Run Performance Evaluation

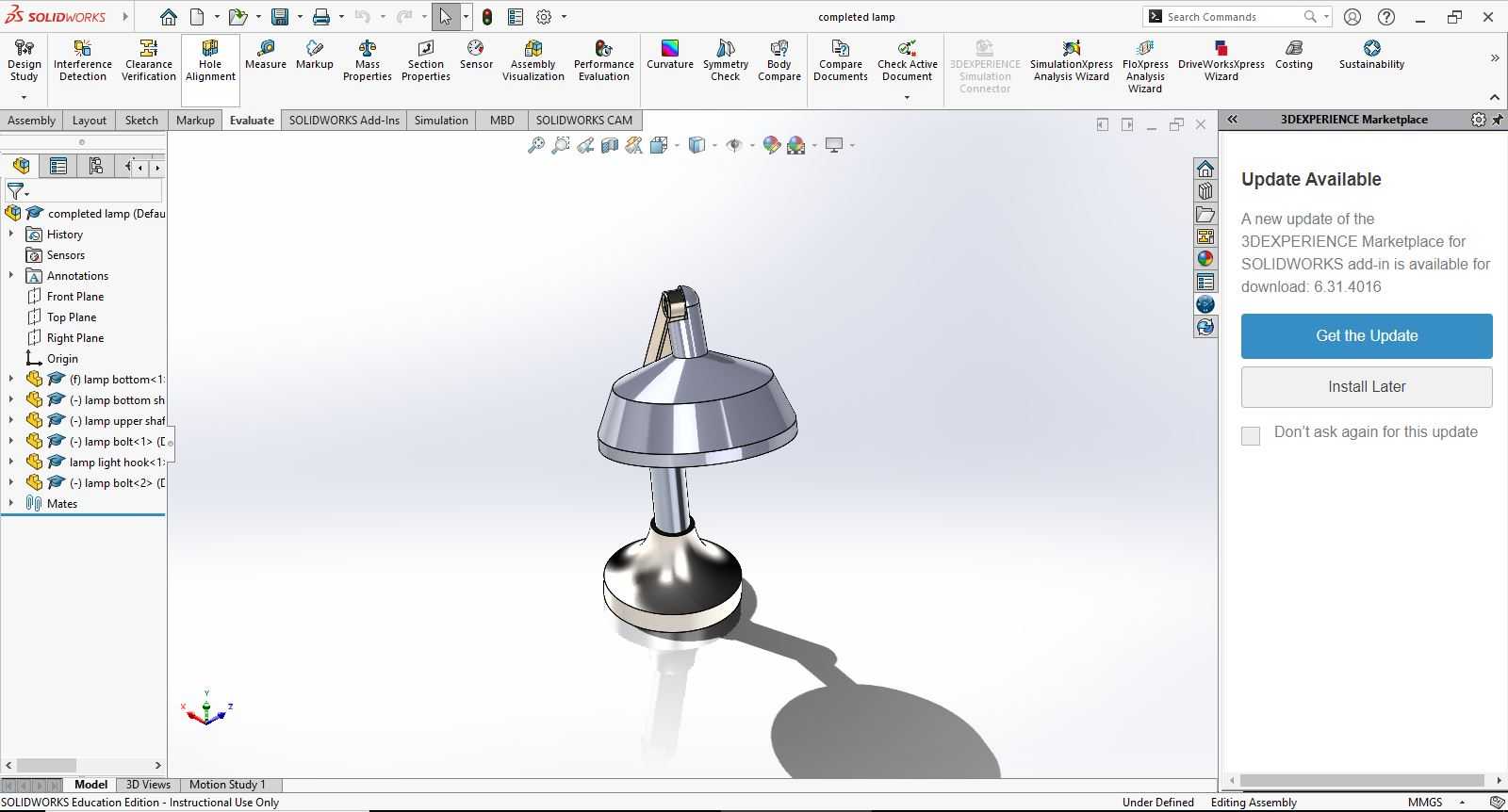click(x=604, y=60)
